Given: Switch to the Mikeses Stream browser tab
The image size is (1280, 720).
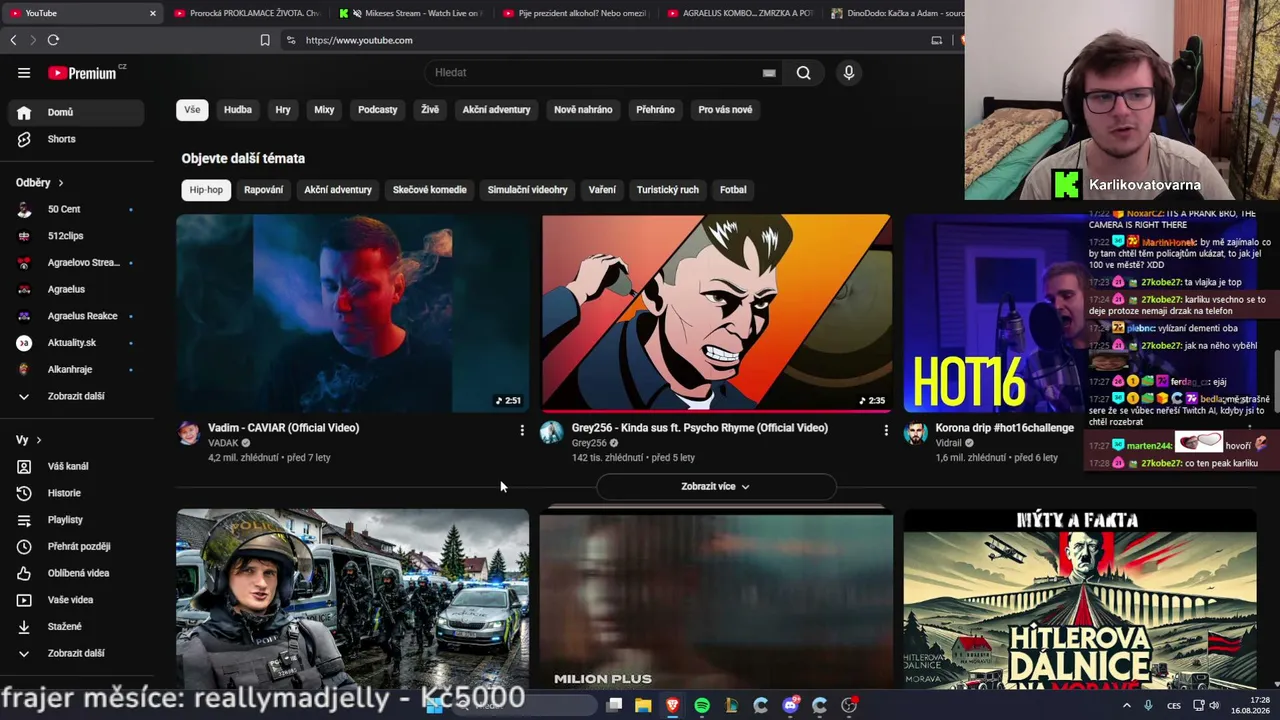Looking at the screenshot, I should (x=410, y=13).
